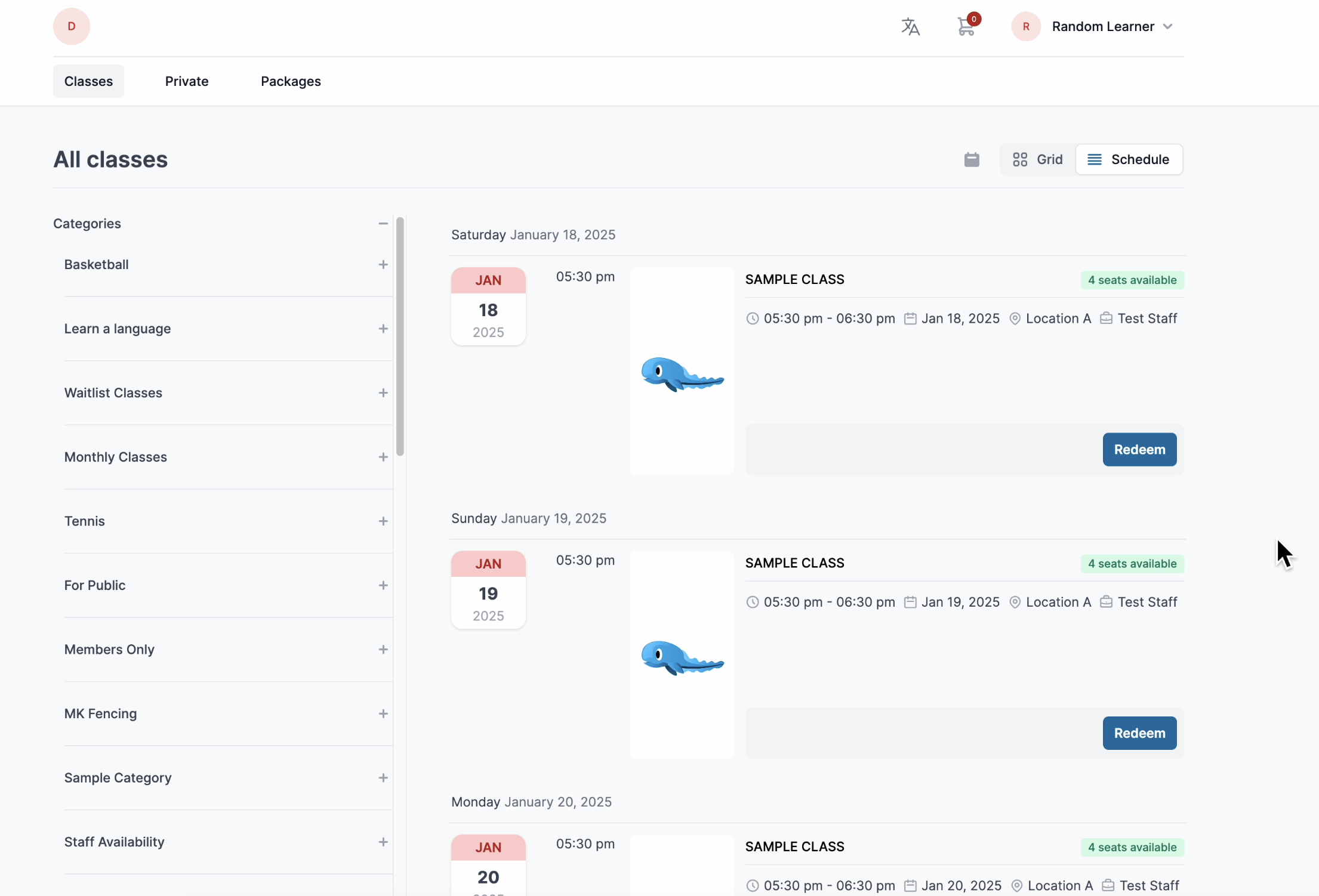Expand the Basketball category
This screenshot has height=896, width=1319.
383,264
